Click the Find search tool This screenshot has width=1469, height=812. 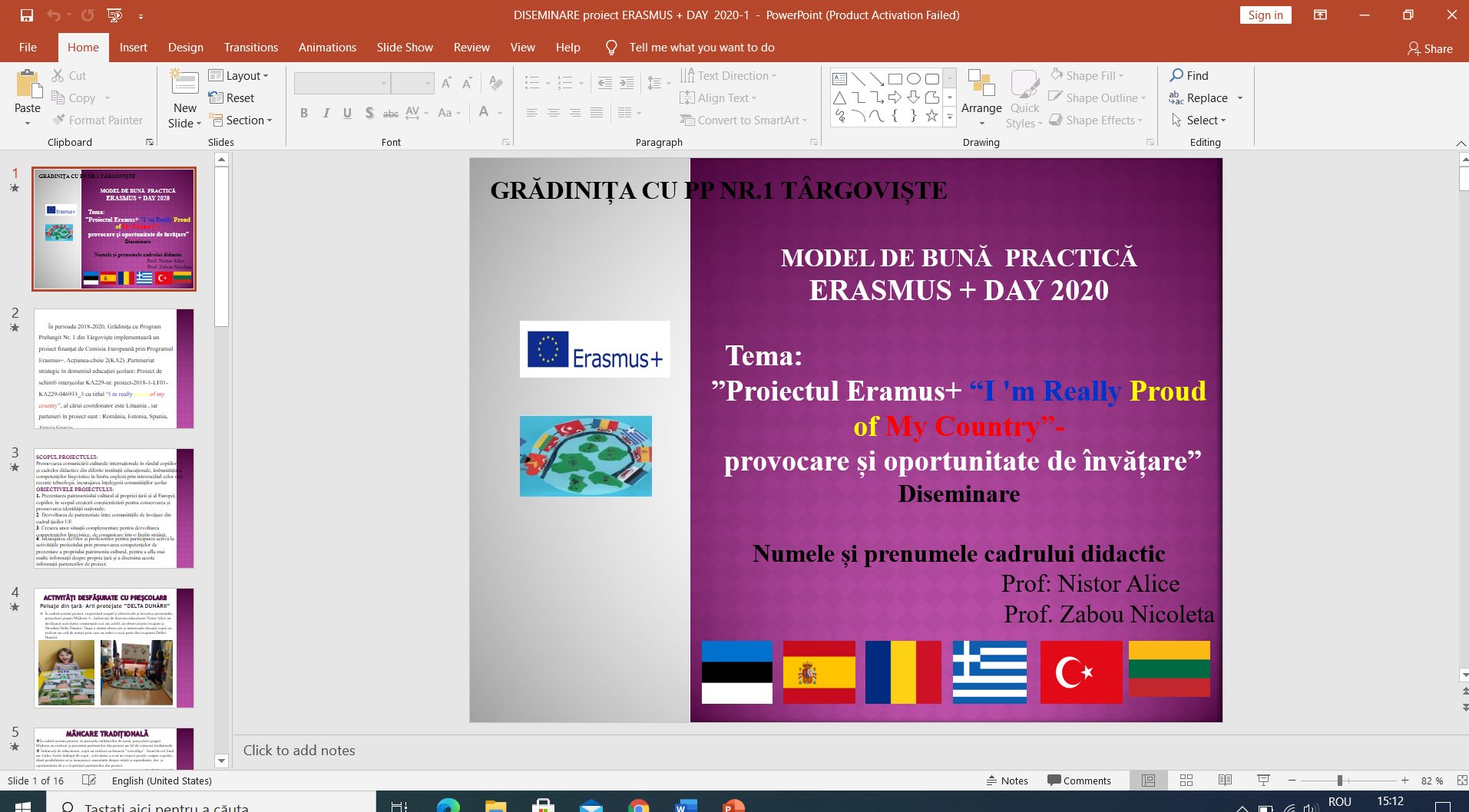tap(1189, 75)
